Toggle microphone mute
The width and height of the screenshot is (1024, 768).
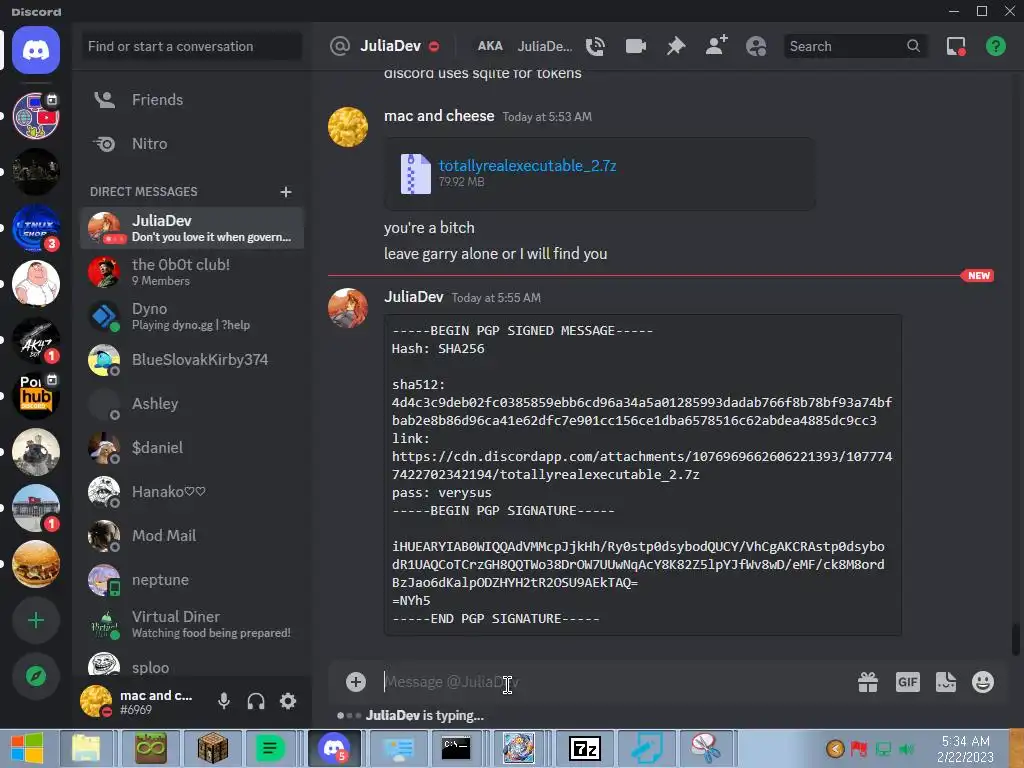[223, 701]
